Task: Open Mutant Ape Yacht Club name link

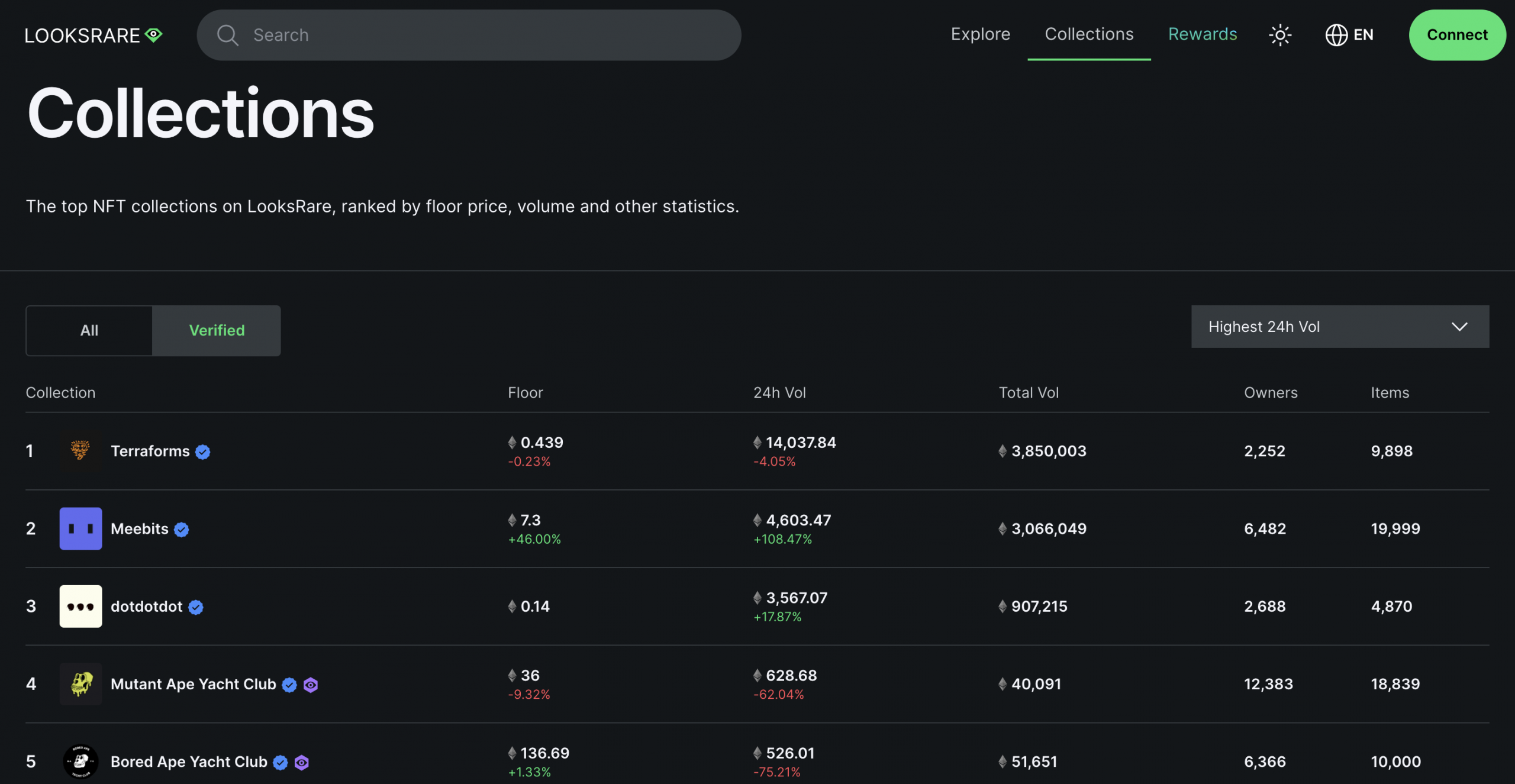Action: (x=194, y=683)
